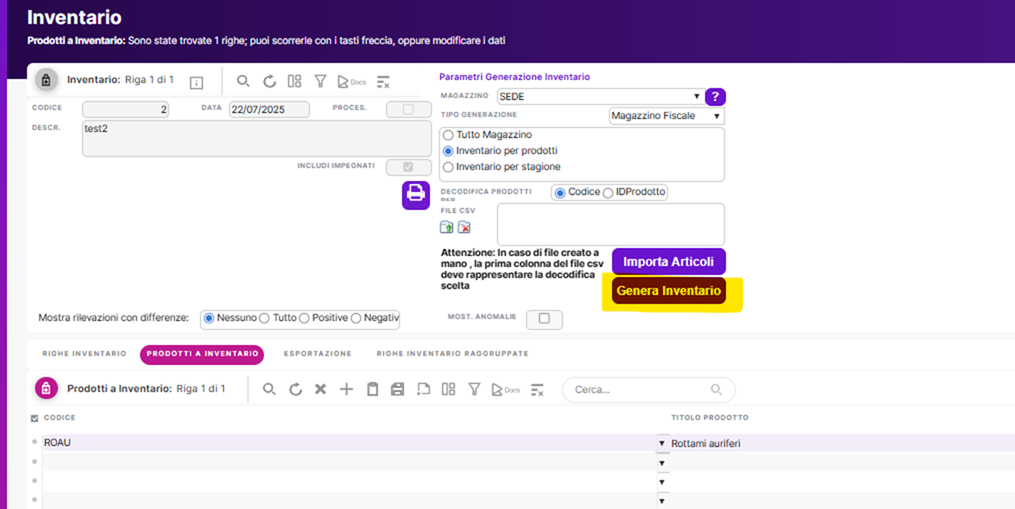1015x509 pixels.
Task: Open filter in top Inventario toolbar
Action: (320, 81)
